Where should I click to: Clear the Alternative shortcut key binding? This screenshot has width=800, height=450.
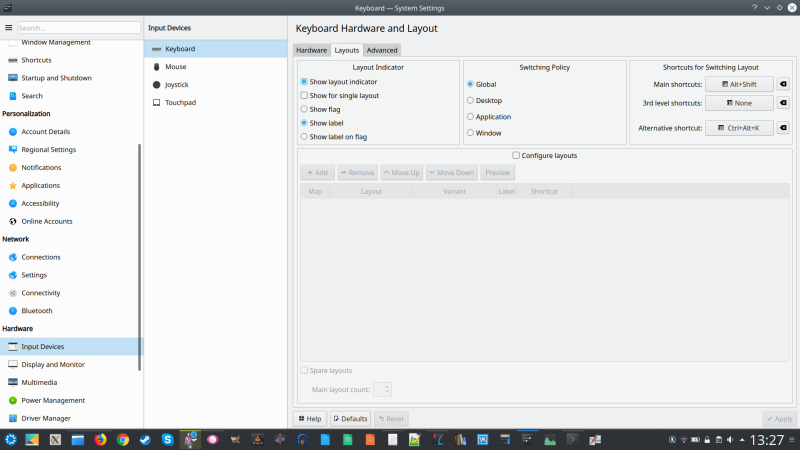[783, 128]
